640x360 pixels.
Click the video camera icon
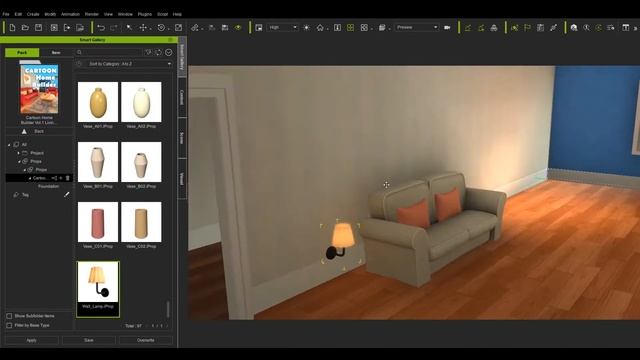(447, 27)
